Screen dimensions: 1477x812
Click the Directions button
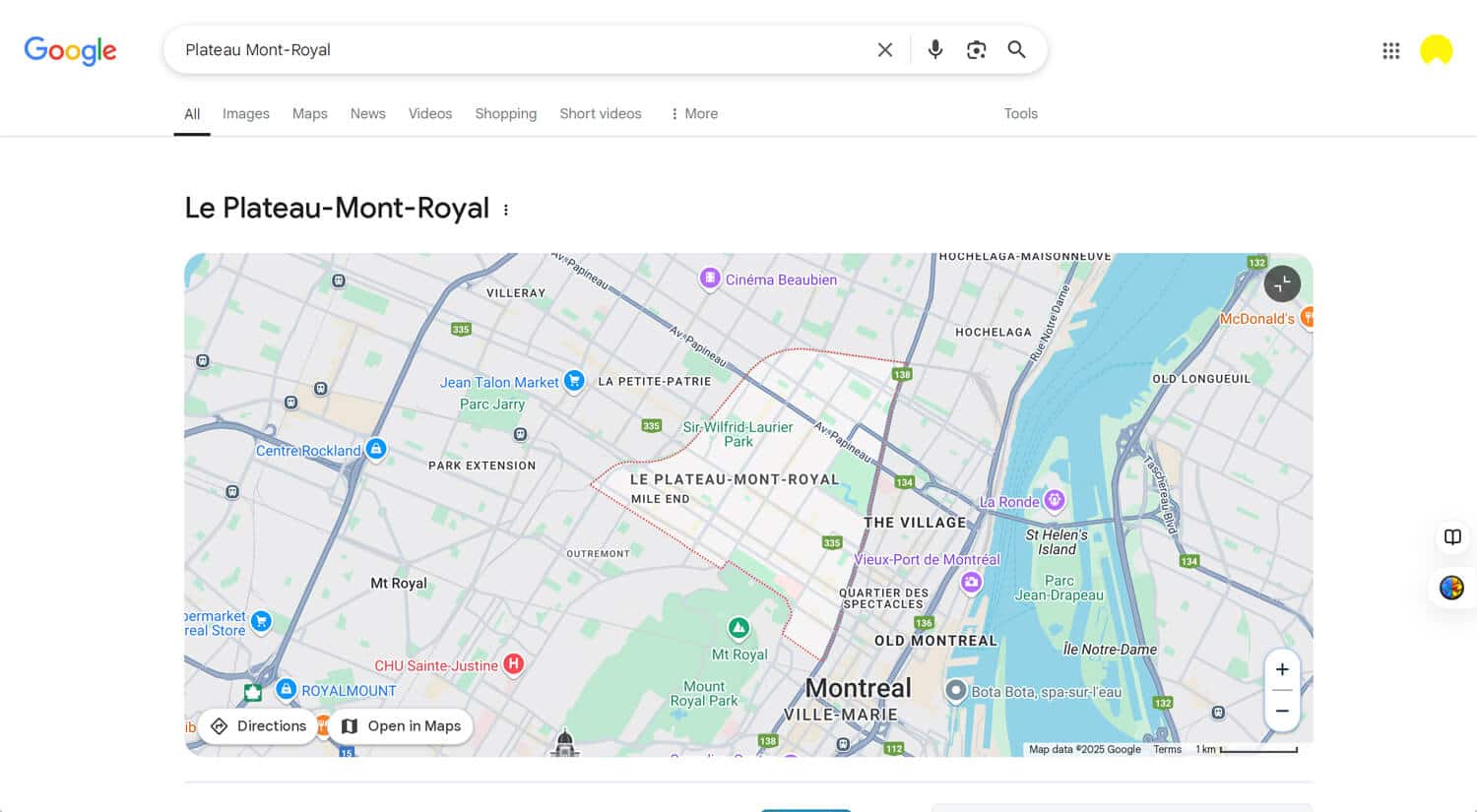[257, 725]
